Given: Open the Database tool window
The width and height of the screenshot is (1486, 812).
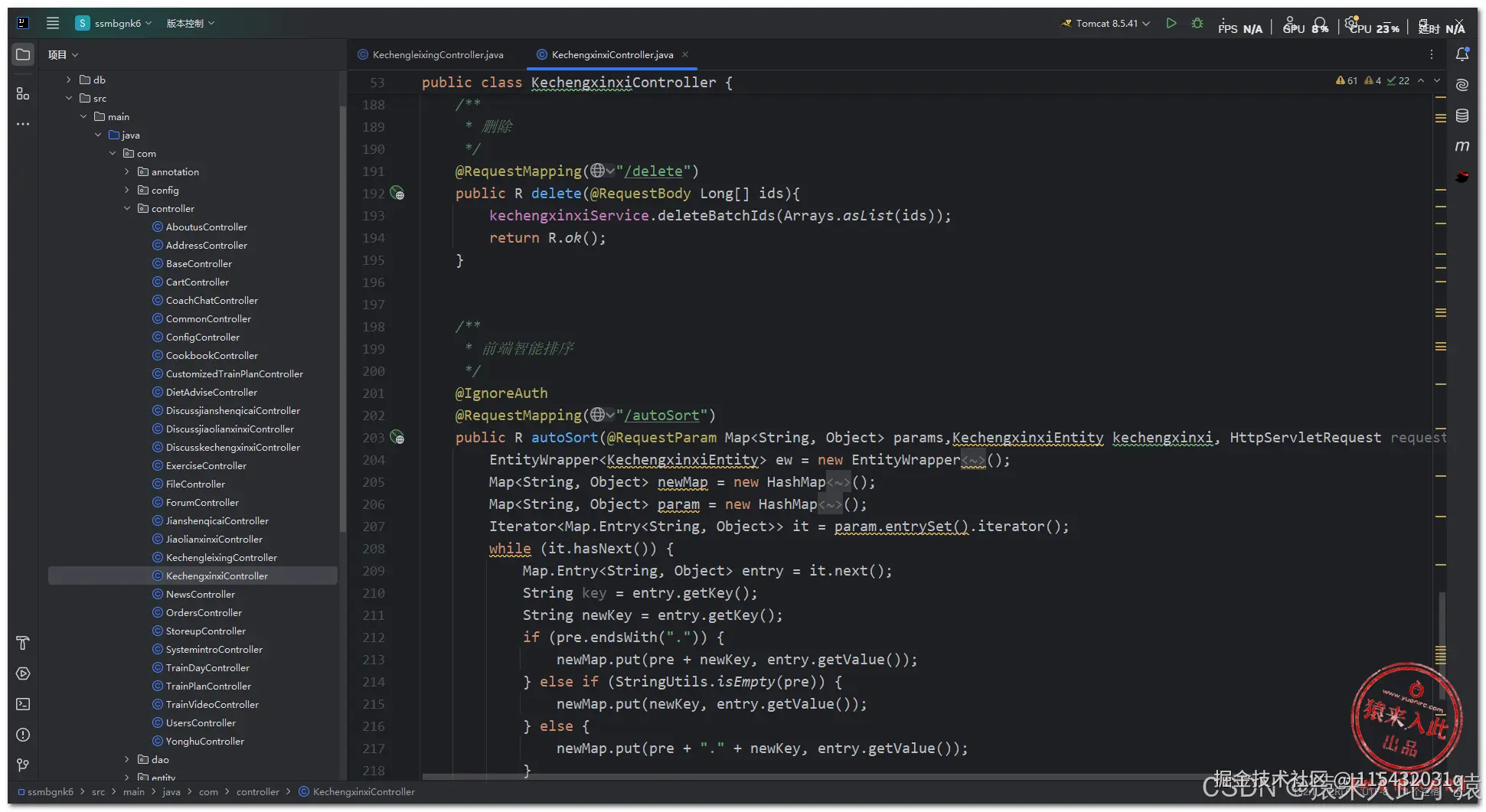Looking at the screenshot, I should click(1462, 116).
